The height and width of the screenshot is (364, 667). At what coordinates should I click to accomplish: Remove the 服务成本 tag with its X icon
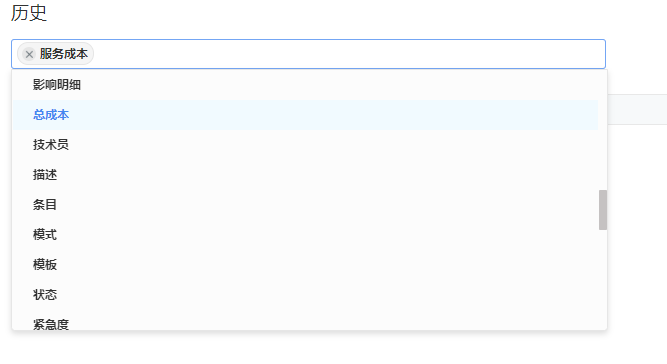tap(29, 54)
